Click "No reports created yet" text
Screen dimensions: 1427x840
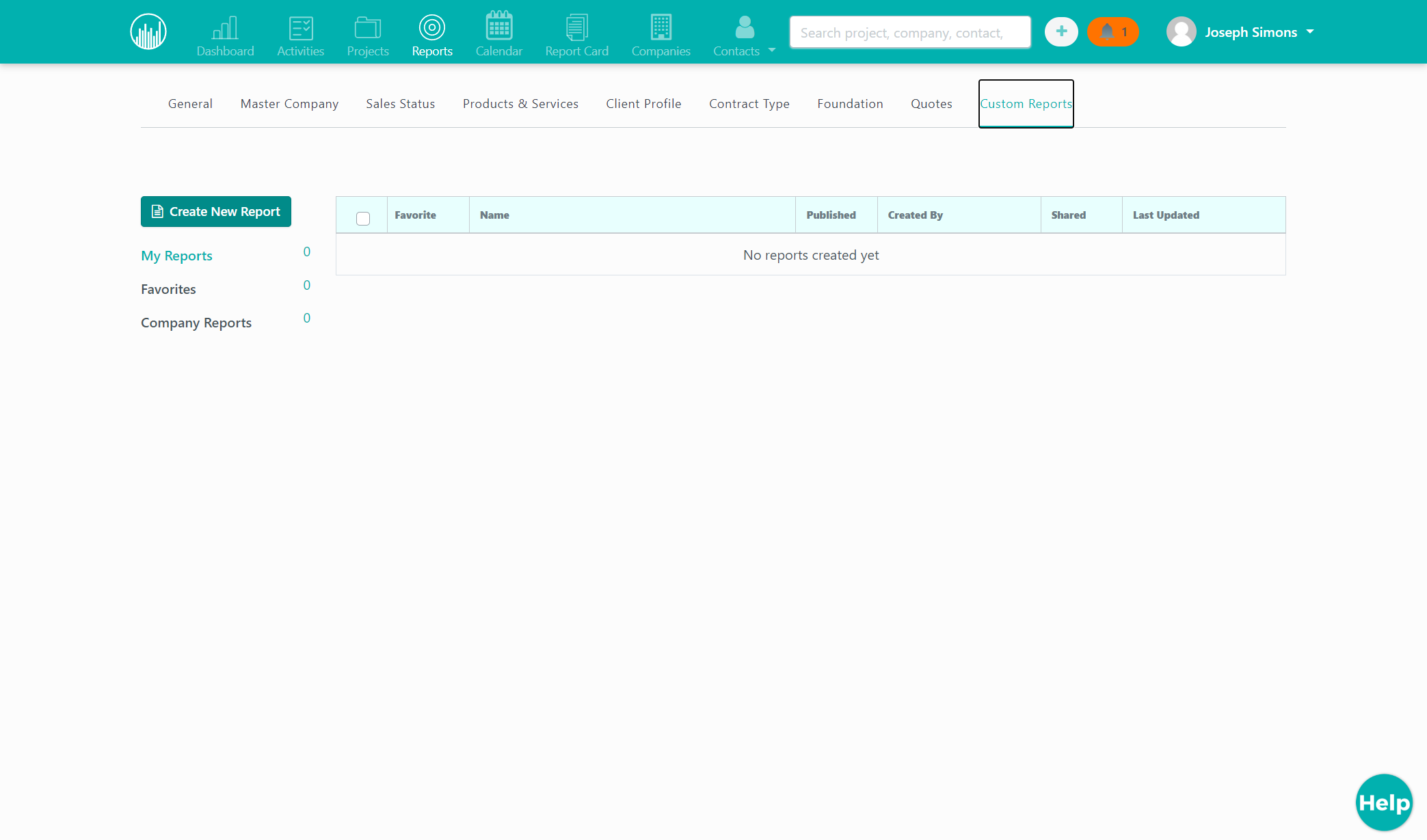[x=811, y=255]
